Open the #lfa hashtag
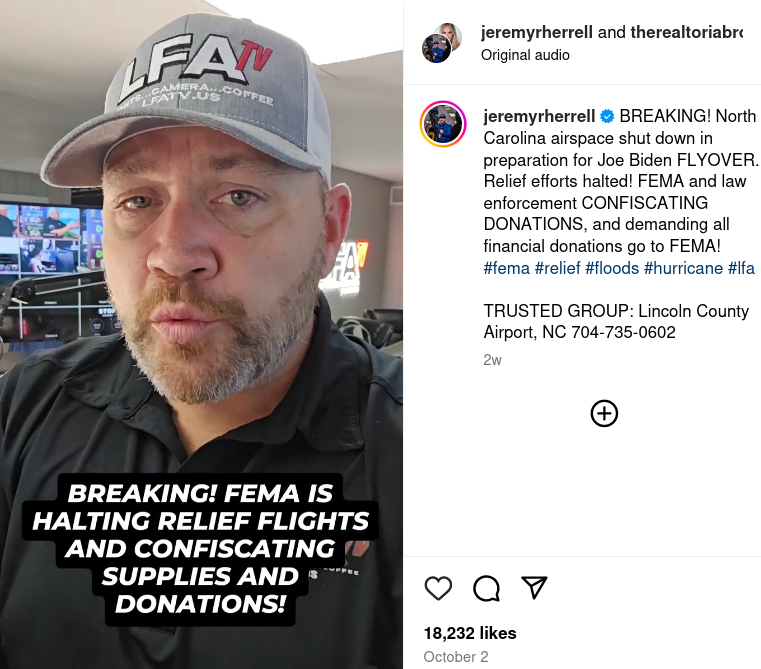Image resolution: width=761 pixels, height=669 pixels. pos(742,268)
